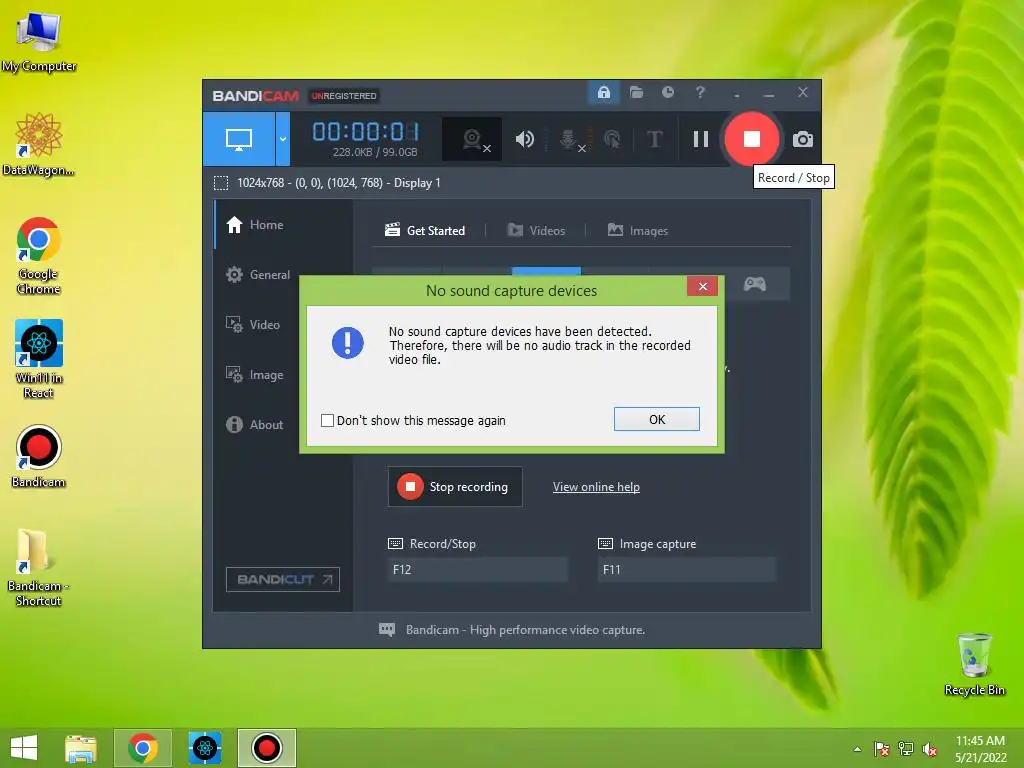Click the network tray icon
Viewport: 1024px width, 768px height.
(906, 749)
